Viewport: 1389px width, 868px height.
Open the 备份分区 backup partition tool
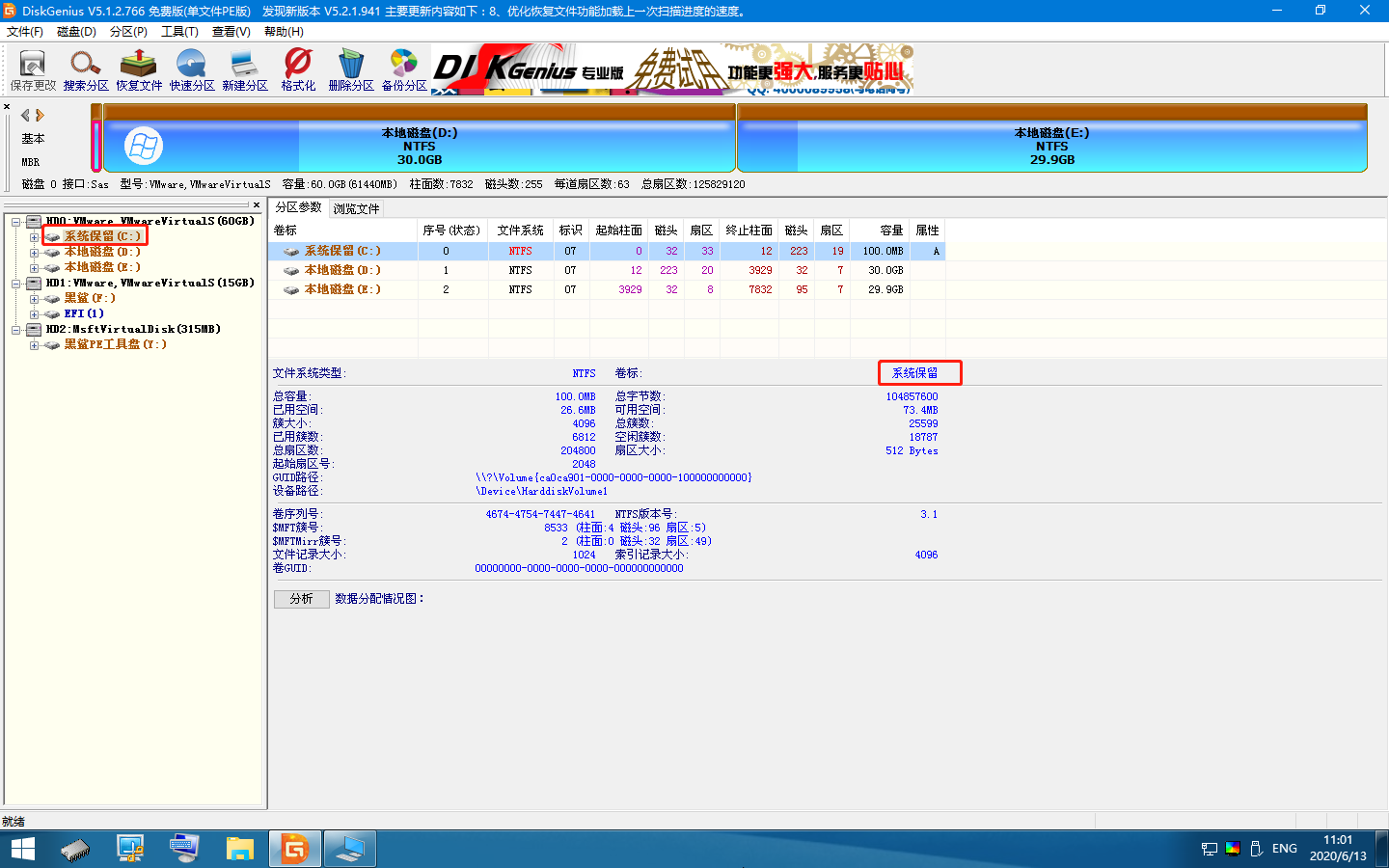point(404,69)
